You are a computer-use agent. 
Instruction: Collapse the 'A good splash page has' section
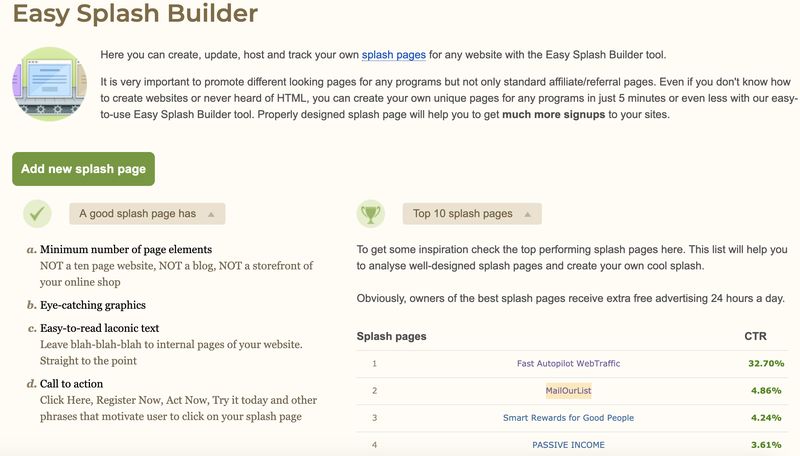tap(146, 214)
